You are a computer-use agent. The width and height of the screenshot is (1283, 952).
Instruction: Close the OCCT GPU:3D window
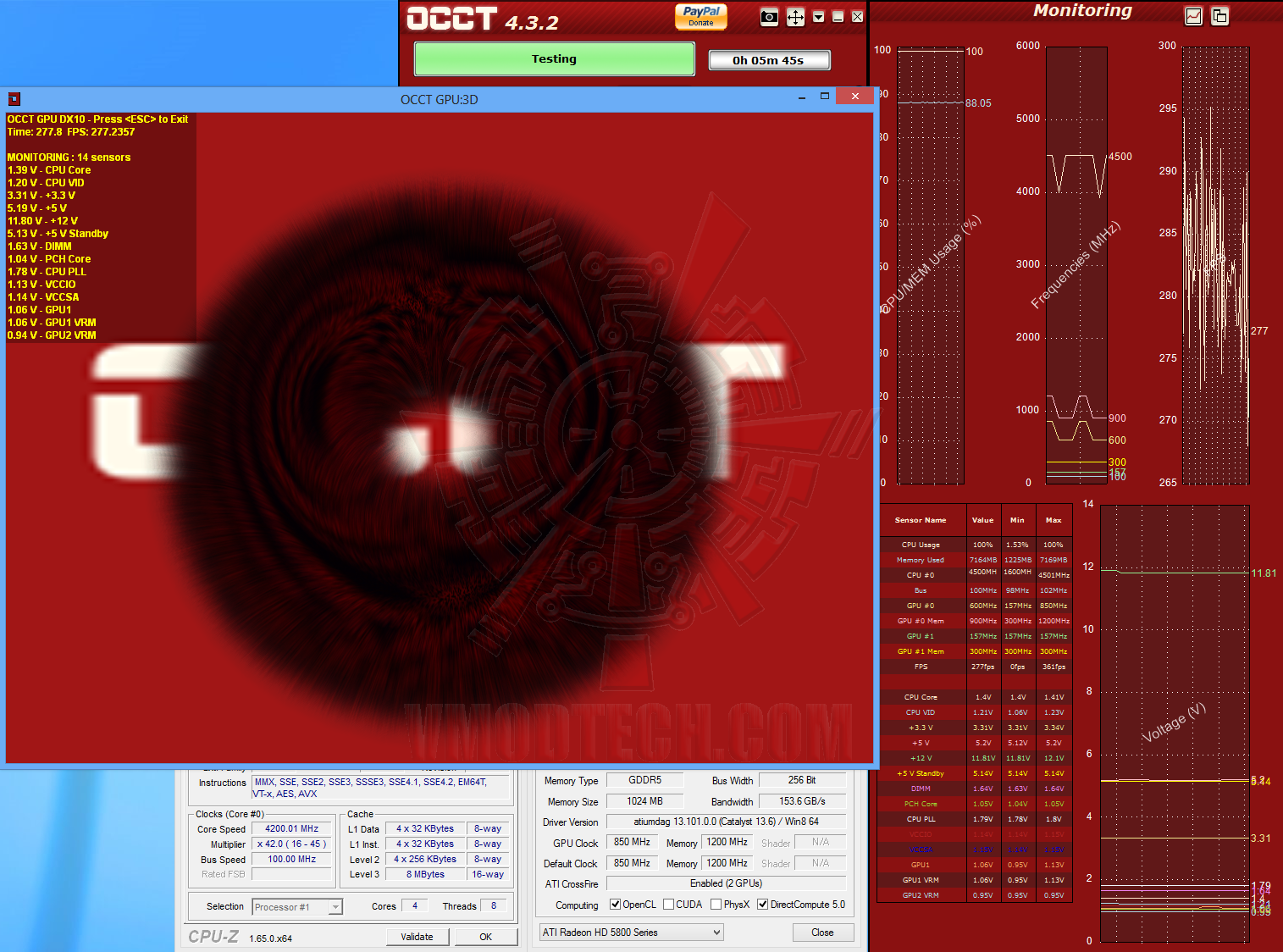855,97
